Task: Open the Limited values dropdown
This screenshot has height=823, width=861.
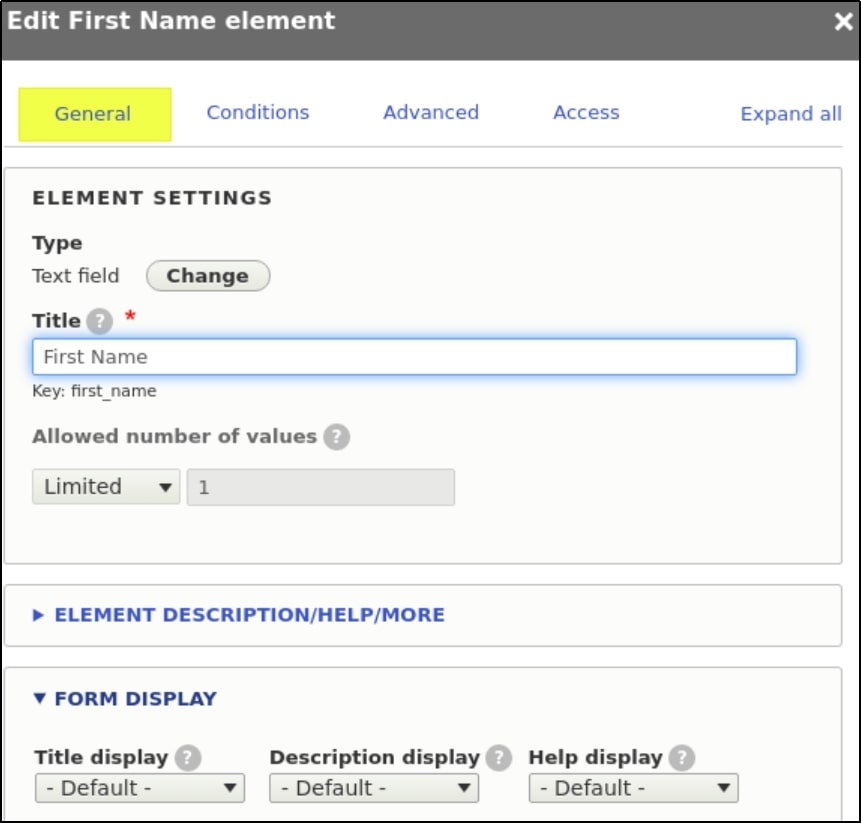Action: pos(106,487)
